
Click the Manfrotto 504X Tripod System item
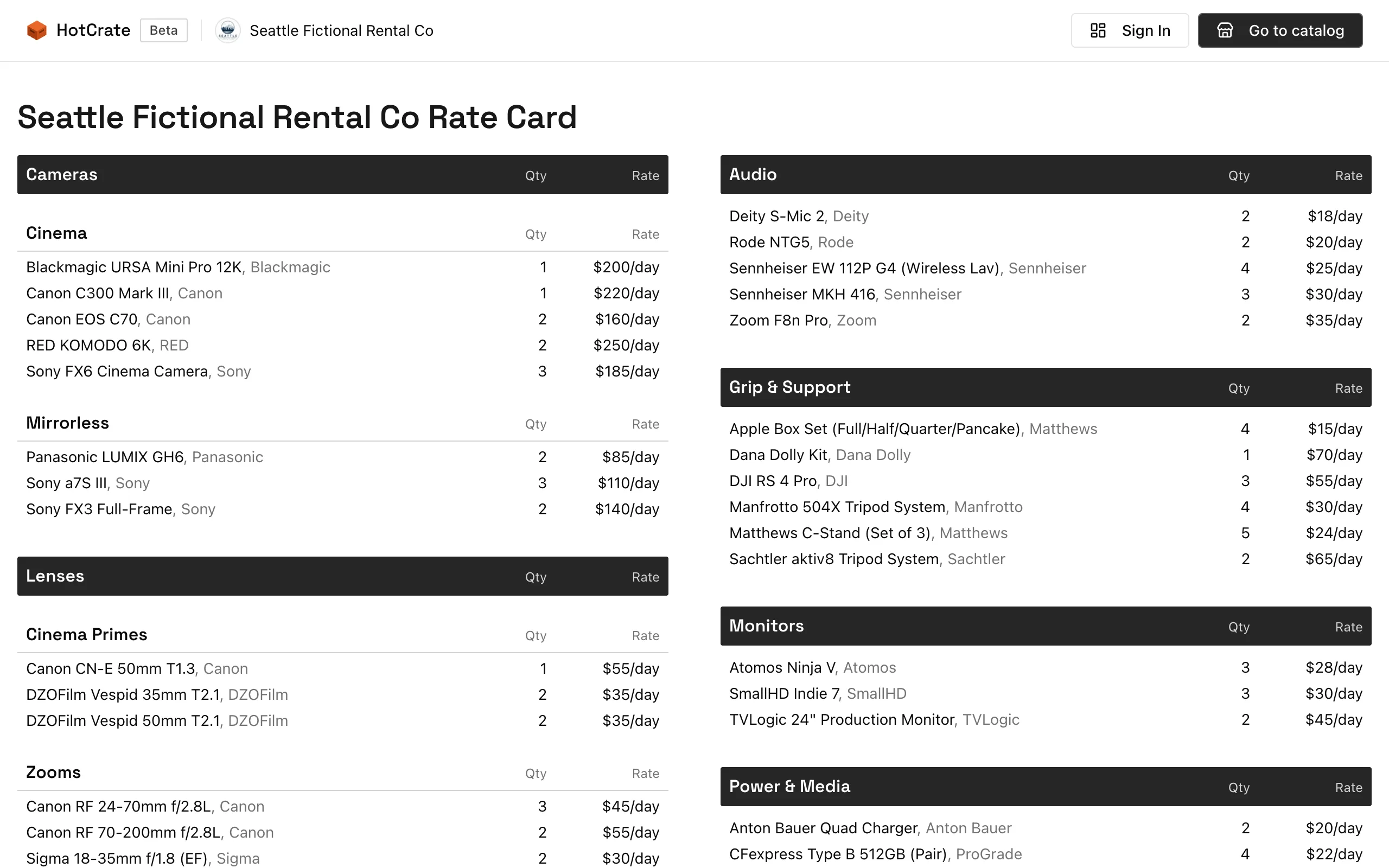(x=1046, y=507)
